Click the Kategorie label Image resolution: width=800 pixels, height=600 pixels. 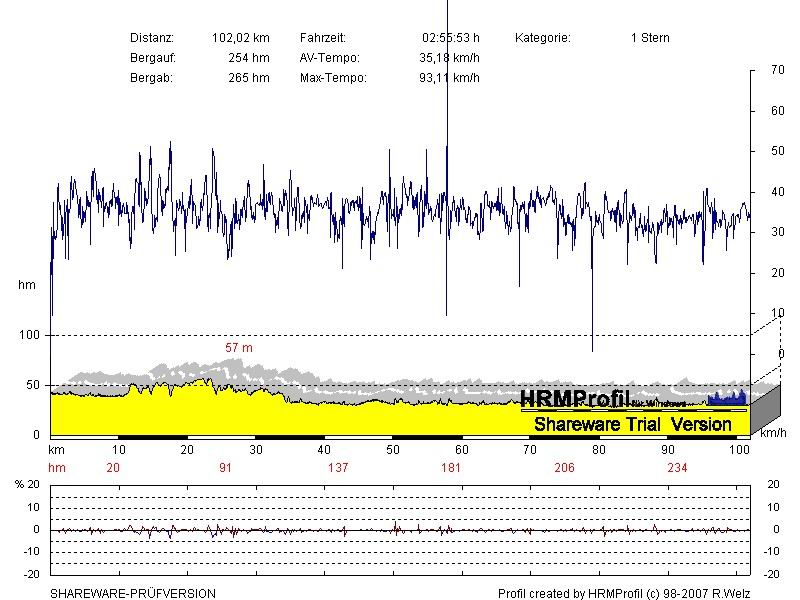[x=542, y=38]
